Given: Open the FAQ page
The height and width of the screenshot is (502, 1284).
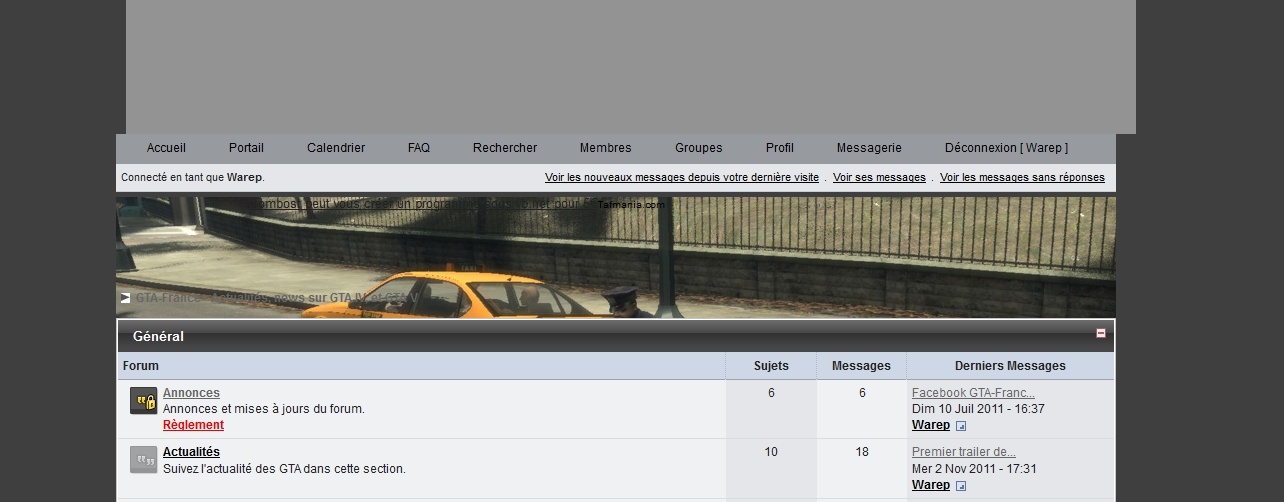Looking at the screenshot, I should [419, 148].
